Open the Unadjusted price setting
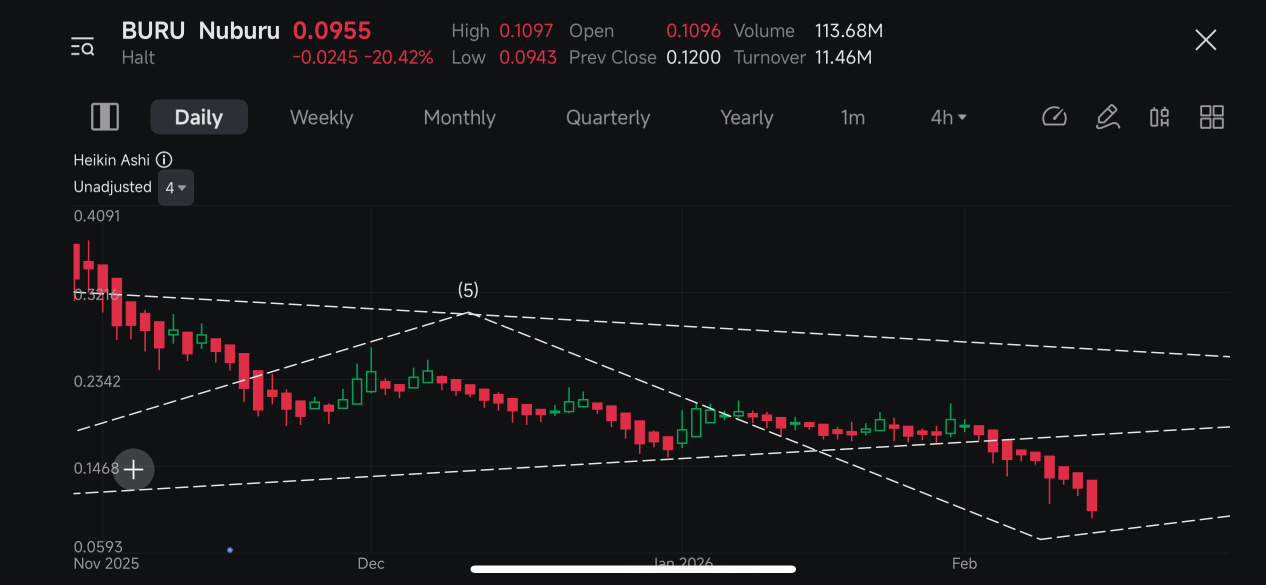Screen dimensions: 1266x585 click(112, 187)
